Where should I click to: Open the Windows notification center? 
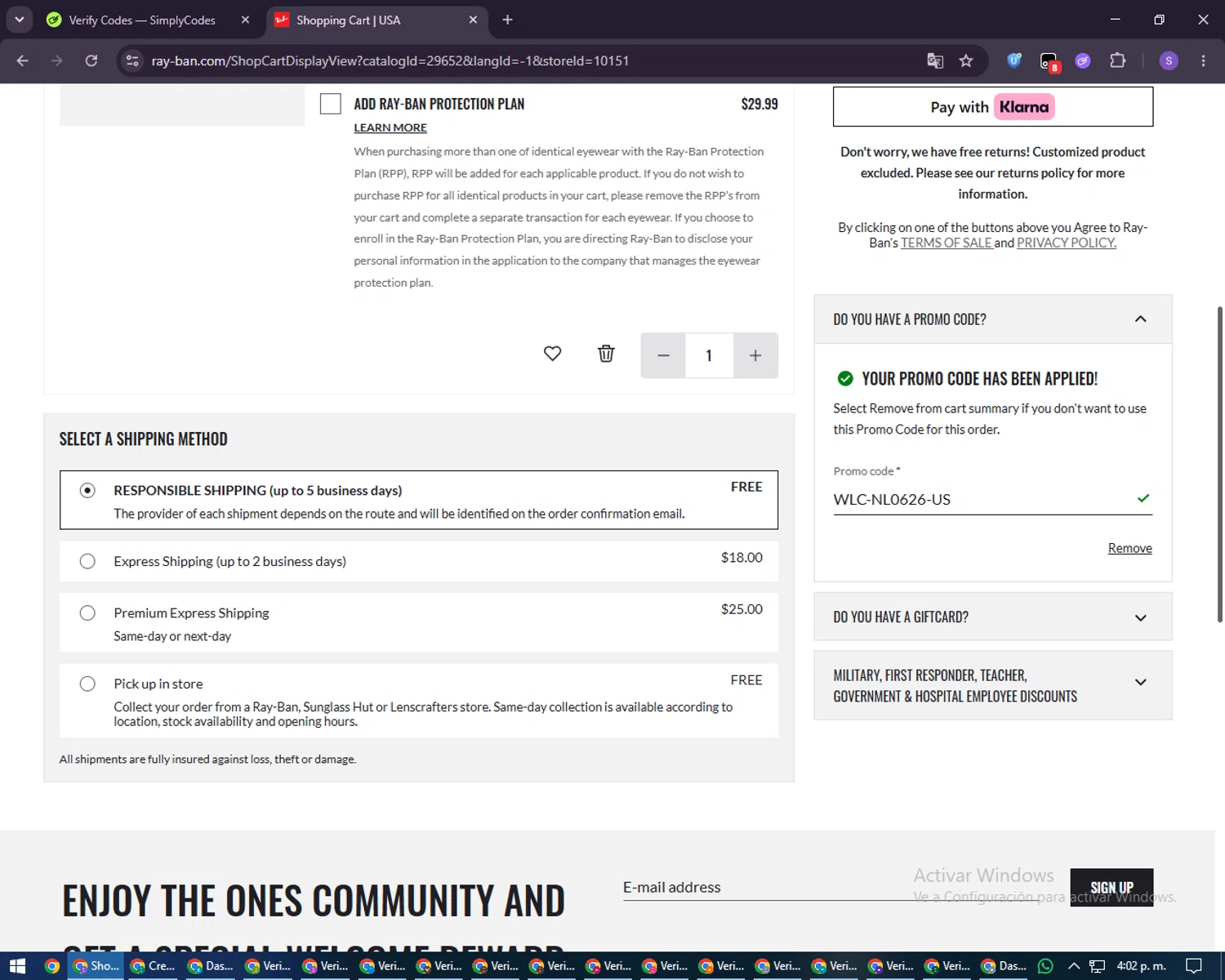point(1194,966)
